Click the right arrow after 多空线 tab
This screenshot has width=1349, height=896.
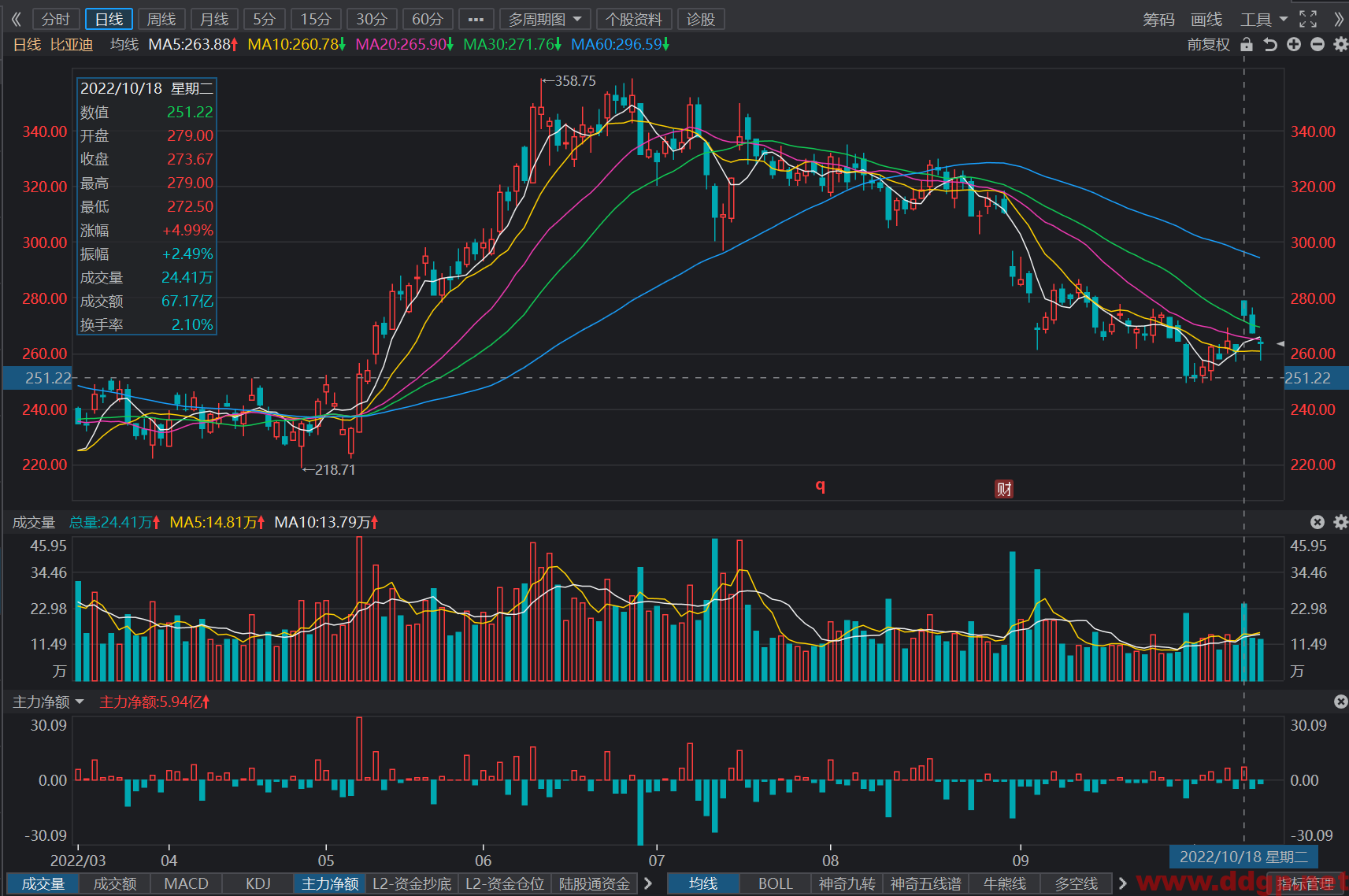coord(1123,883)
